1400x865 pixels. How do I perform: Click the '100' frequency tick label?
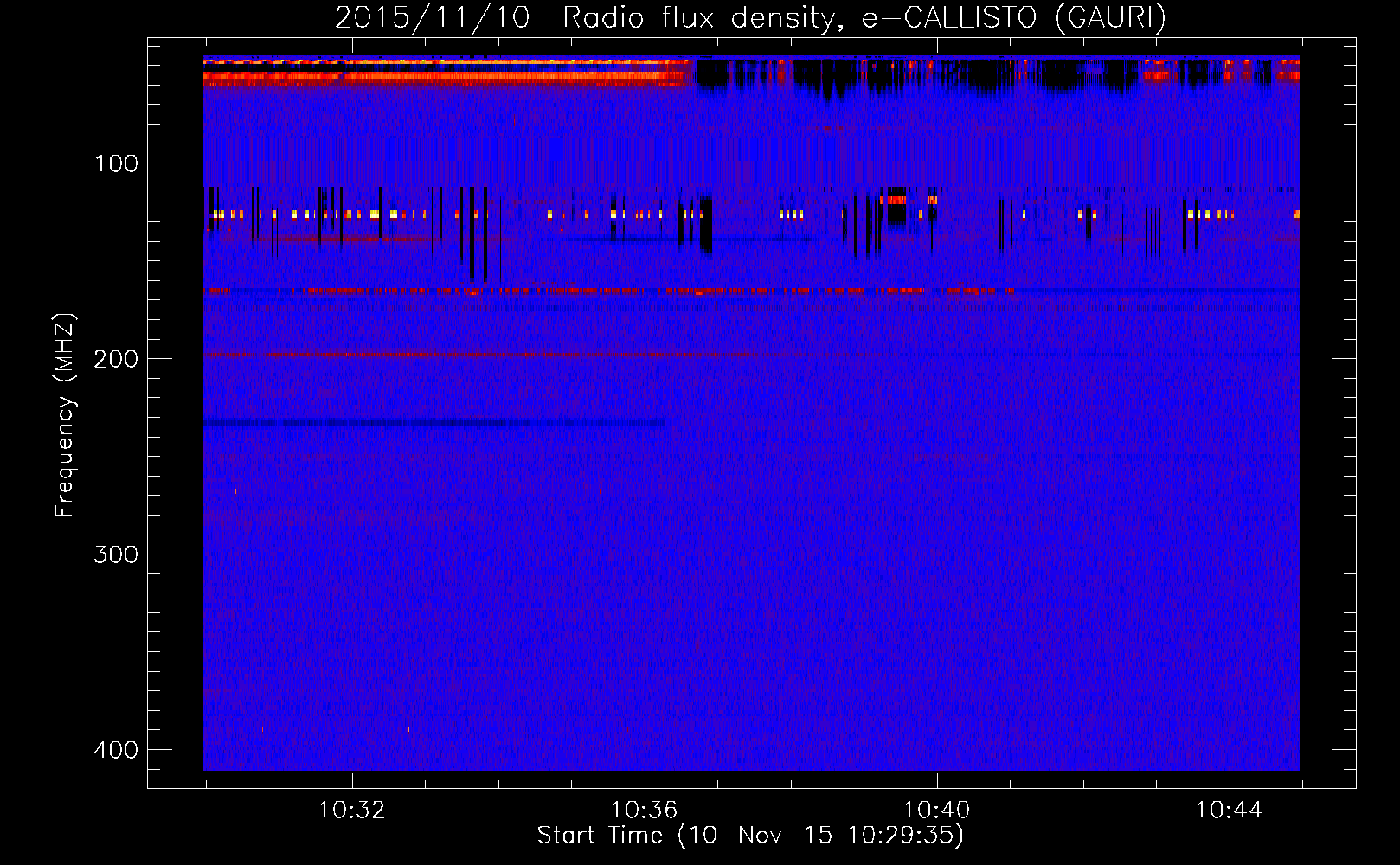(x=116, y=163)
